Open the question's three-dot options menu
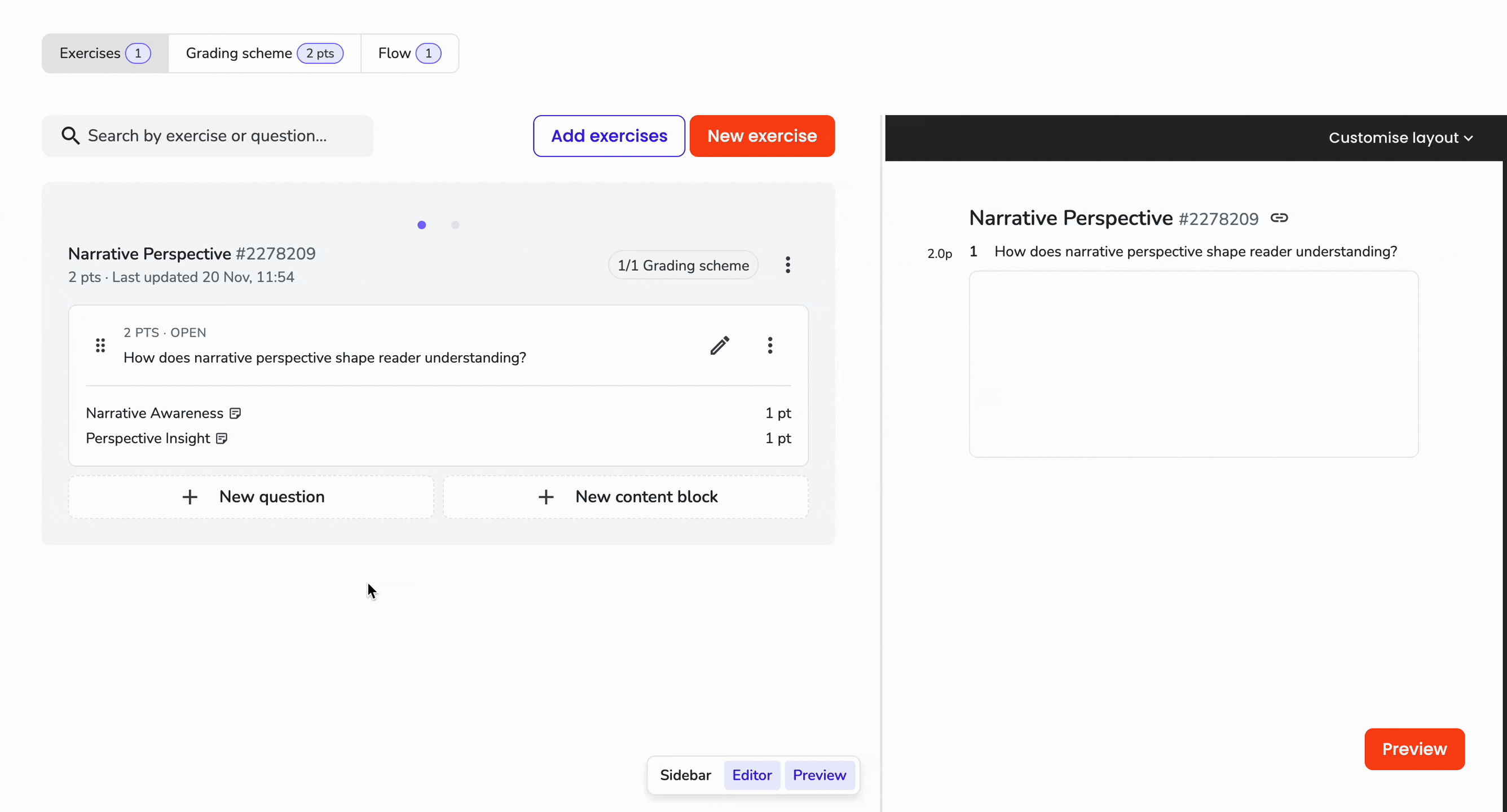The height and width of the screenshot is (812, 1507). 770,345
